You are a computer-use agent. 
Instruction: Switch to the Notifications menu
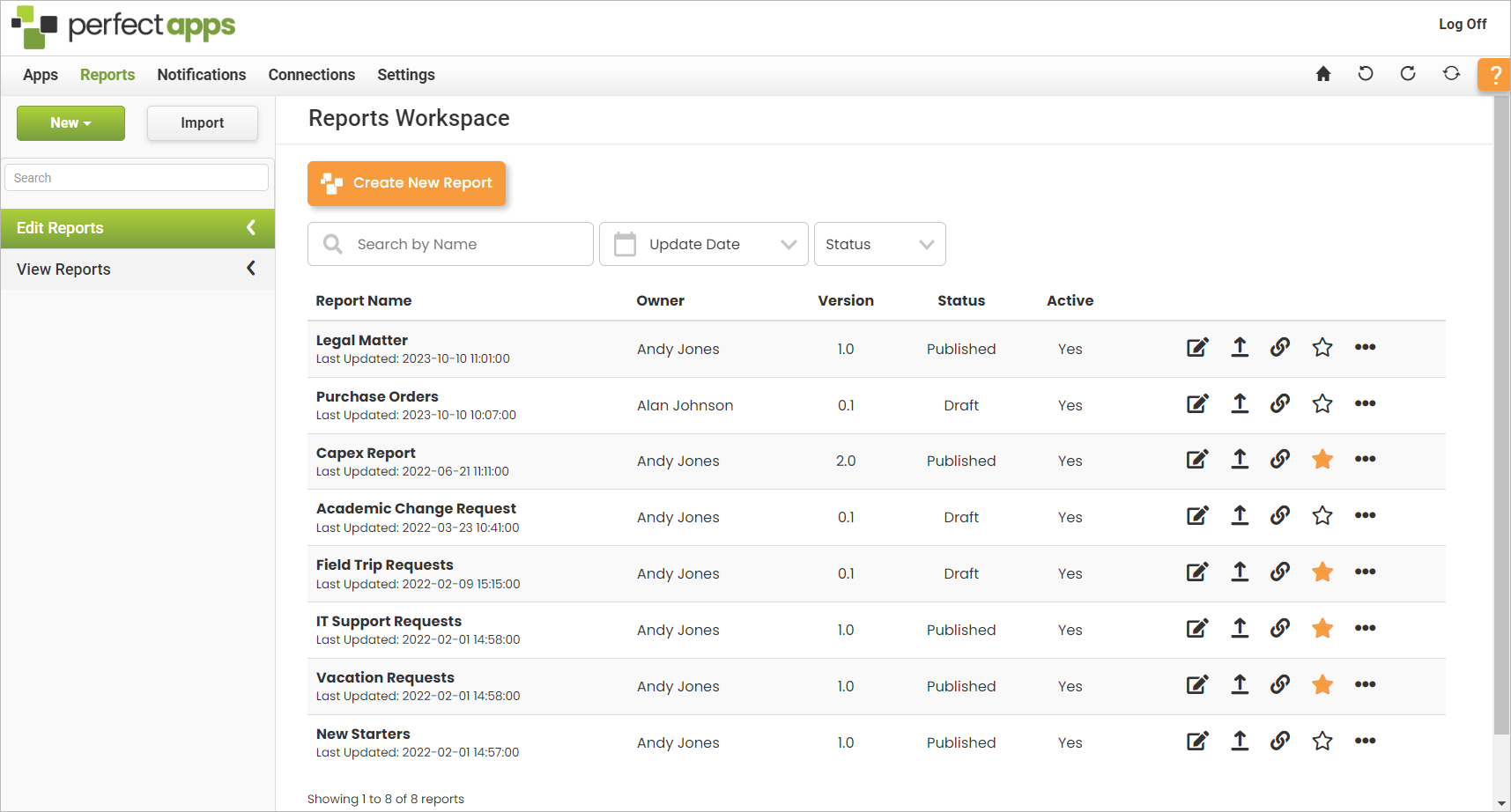coord(201,75)
